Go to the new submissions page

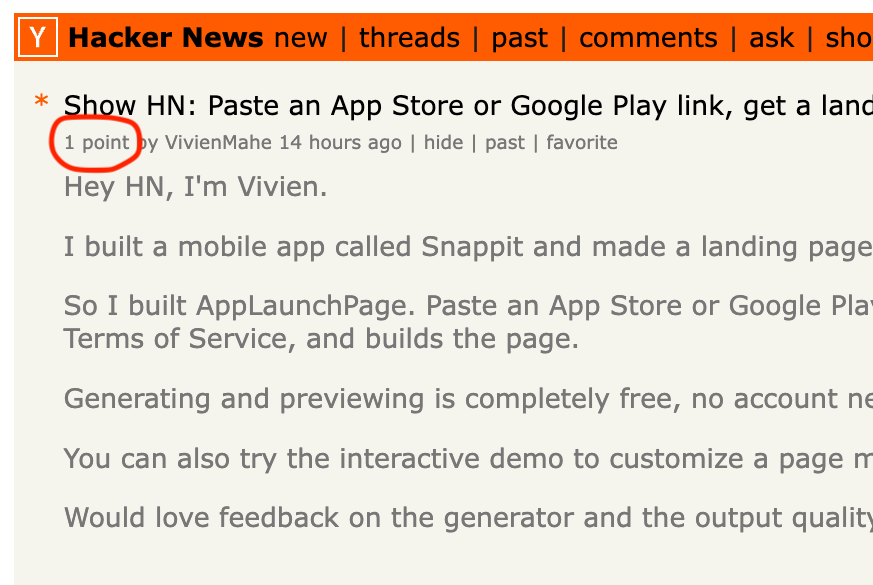[x=301, y=38]
